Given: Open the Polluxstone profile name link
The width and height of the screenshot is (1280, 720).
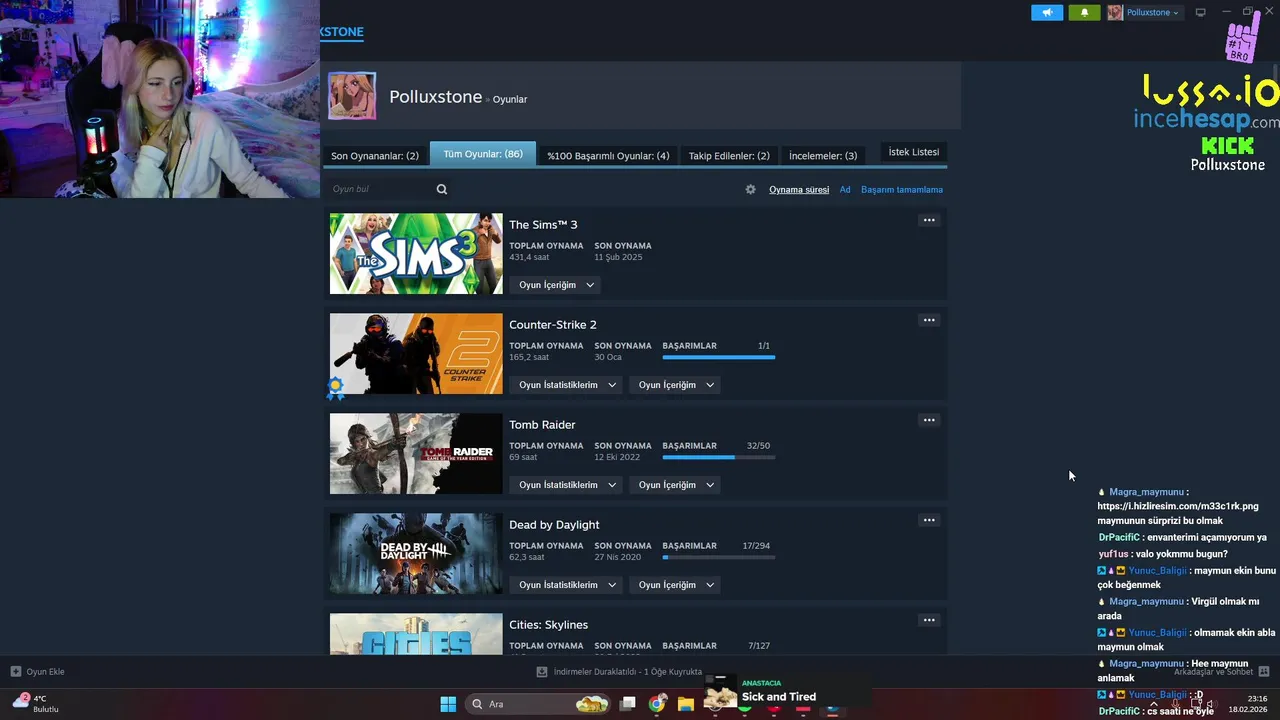Looking at the screenshot, I should (x=435, y=97).
